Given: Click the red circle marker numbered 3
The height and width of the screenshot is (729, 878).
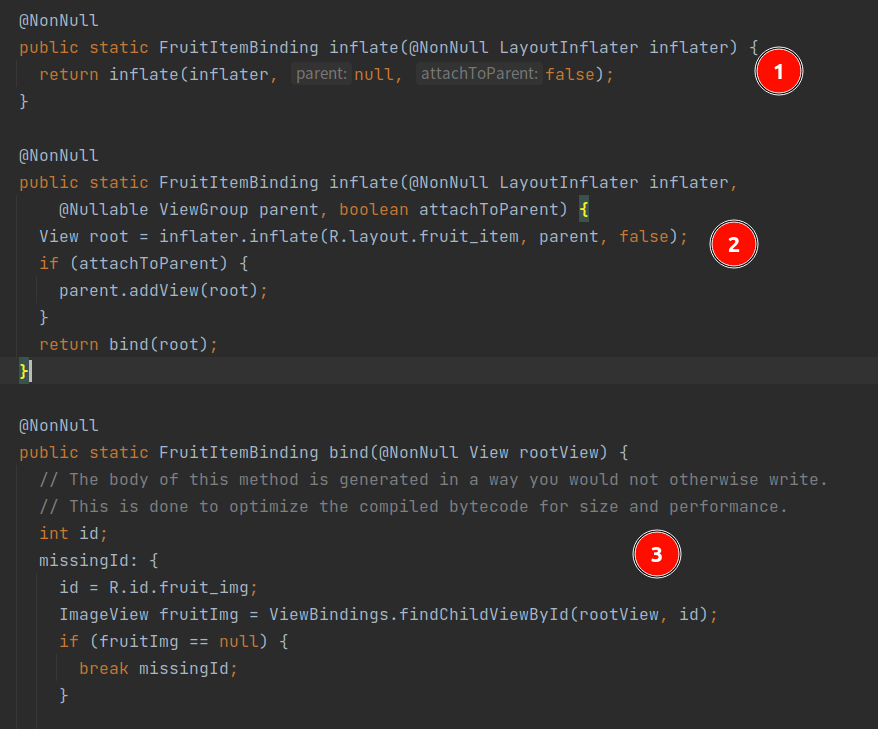Looking at the screenshot, I should coord(656,554).
